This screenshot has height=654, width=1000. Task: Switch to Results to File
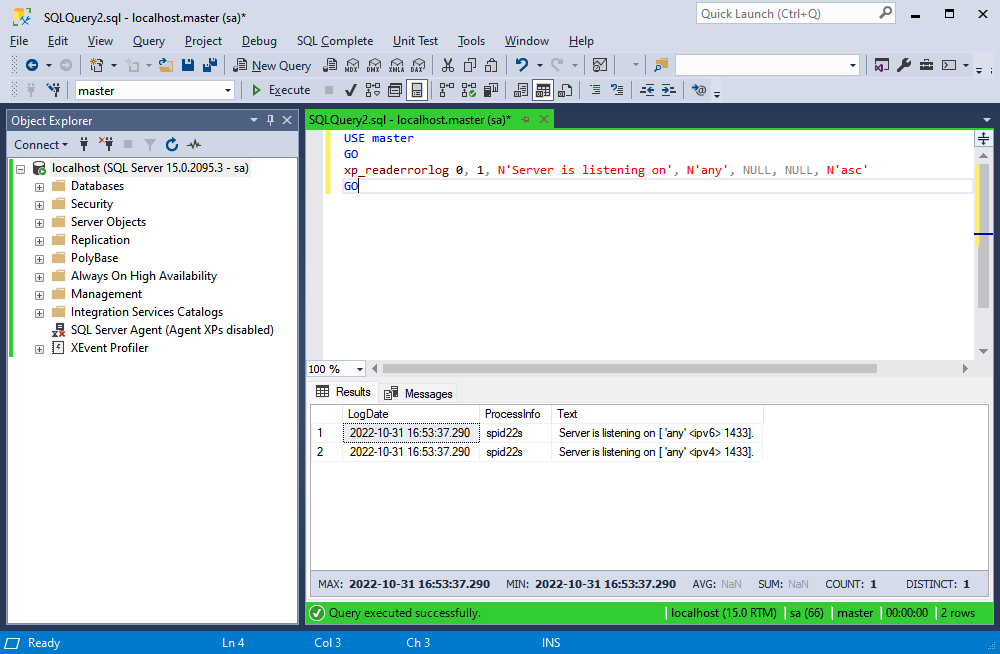coord(565,90)
